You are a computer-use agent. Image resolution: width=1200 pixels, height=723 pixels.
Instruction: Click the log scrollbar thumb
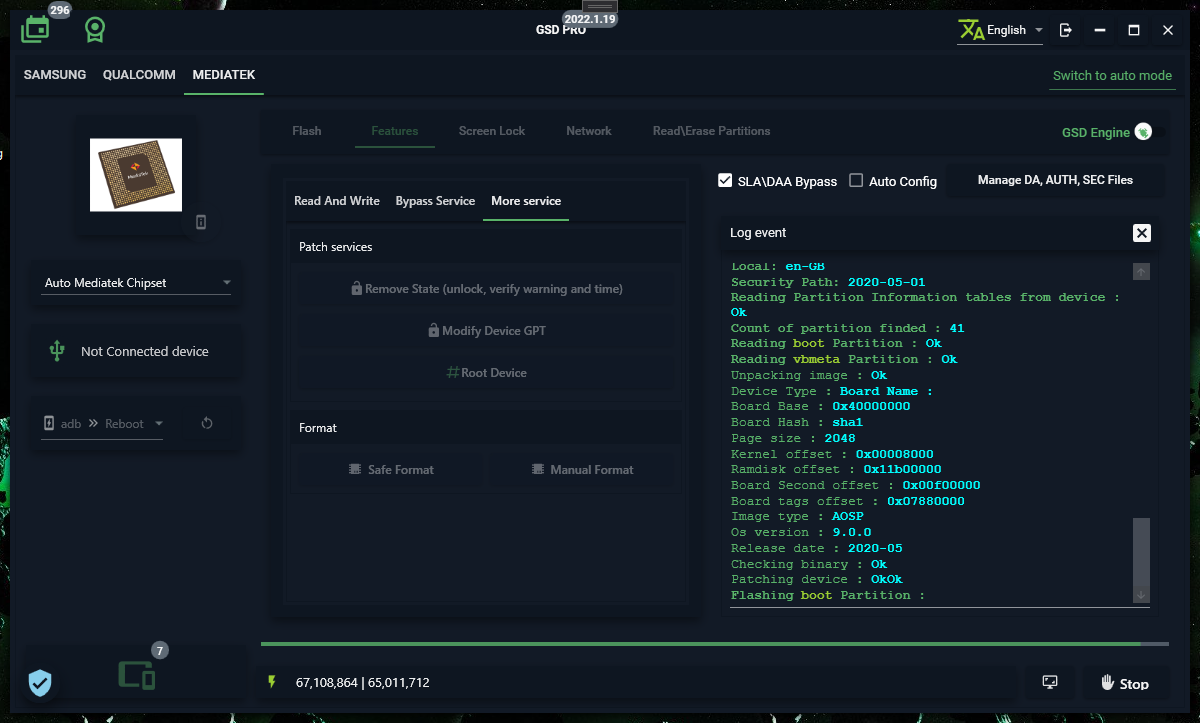pos(1141,552)
